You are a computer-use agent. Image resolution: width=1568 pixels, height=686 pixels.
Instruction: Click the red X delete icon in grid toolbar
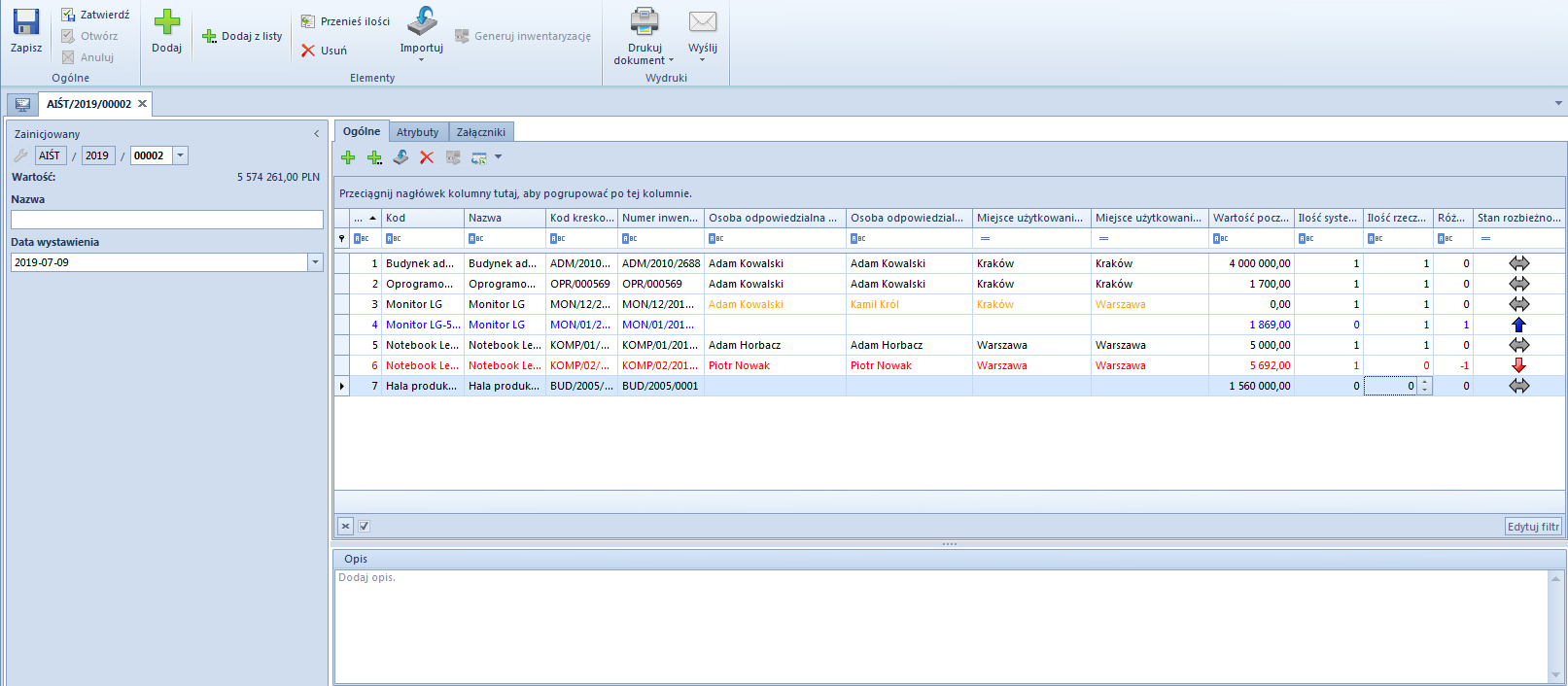(427, 157)
